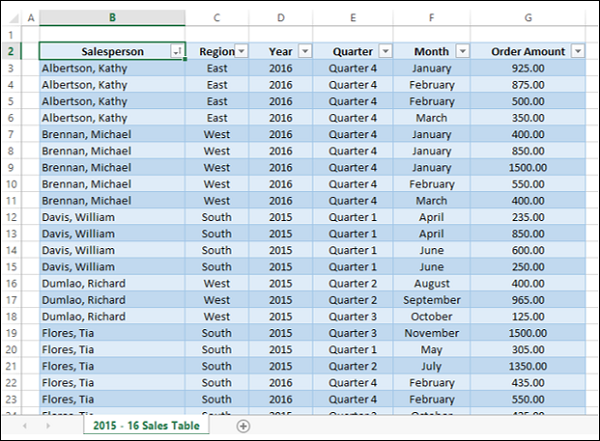Image resolution: width=600 pixels, height=441 pixels.
Task: Select row 2 header
Action: (x=11, y=52)
